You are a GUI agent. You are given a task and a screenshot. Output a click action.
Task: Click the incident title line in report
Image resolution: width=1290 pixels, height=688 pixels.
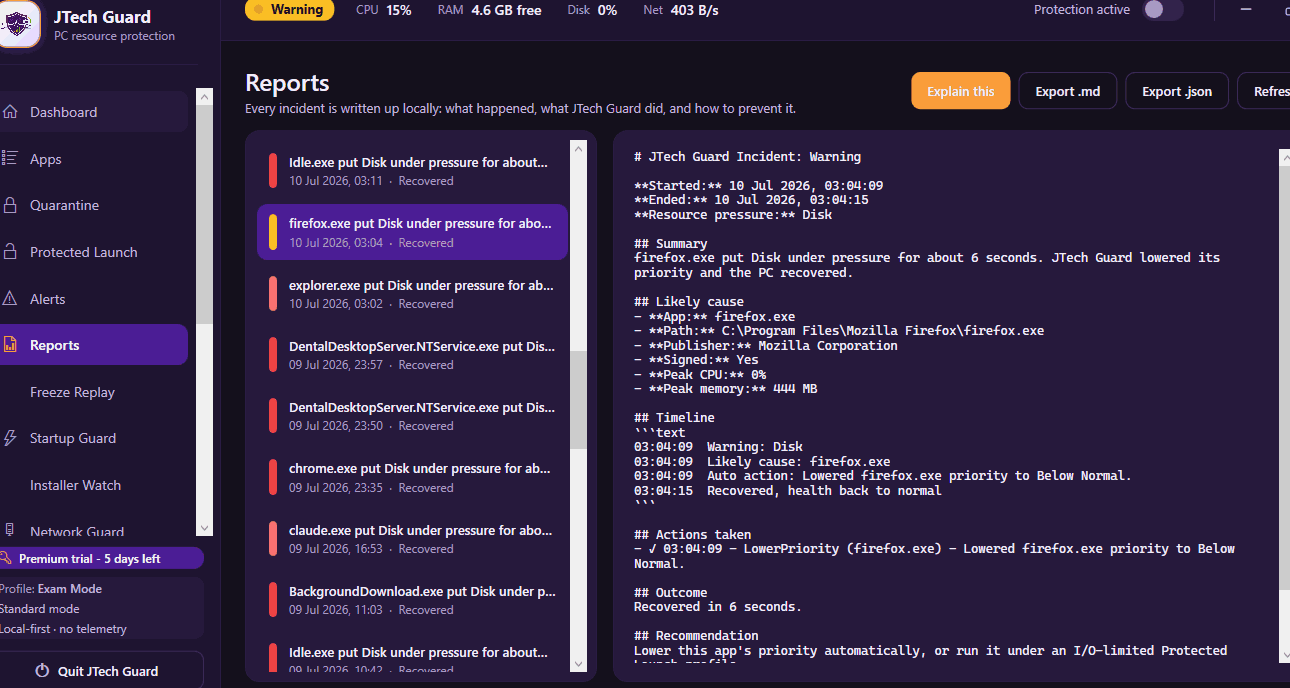click(747, 157)
